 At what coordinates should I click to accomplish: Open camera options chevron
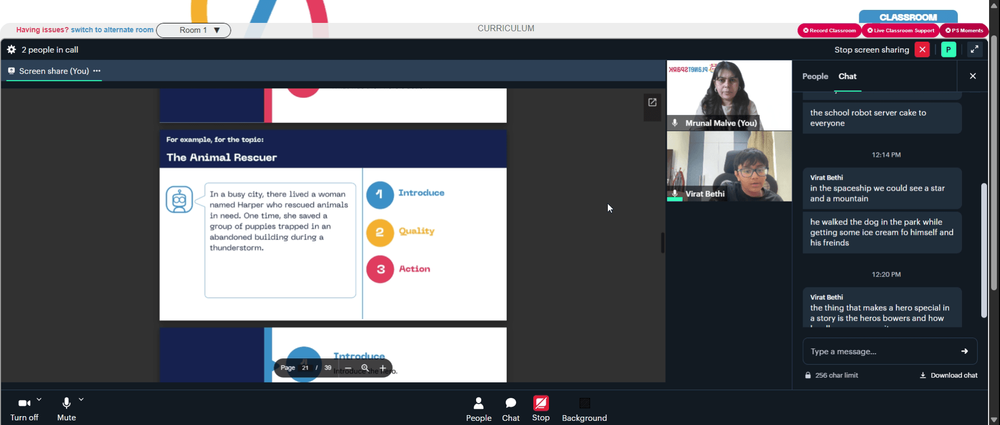(x=39, y=399)
